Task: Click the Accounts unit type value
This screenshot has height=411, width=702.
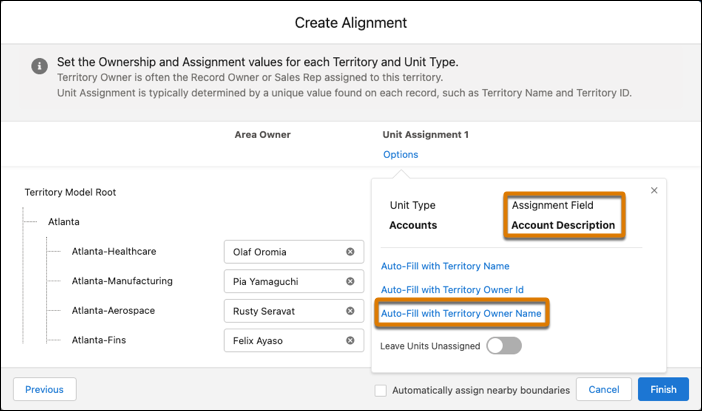Action: [413, 225]
